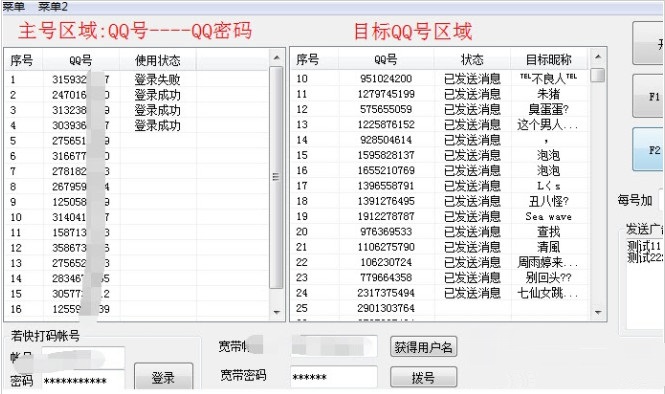Click the 登录 button
The image size is (665, 394).
click(163, 377)
